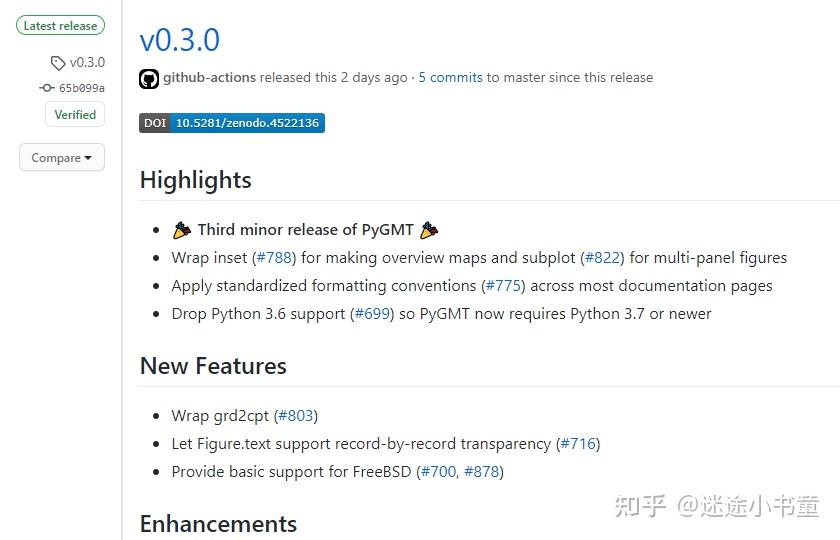Screen dimensions: 840x540
Task: Open pull request #716 link
Action: [578, 444]
